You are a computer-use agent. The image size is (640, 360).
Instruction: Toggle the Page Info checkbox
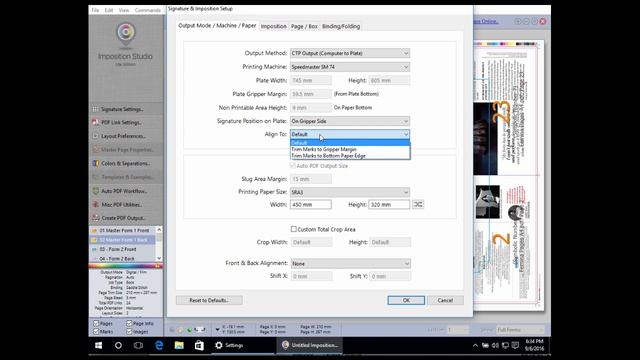point(129,323)
